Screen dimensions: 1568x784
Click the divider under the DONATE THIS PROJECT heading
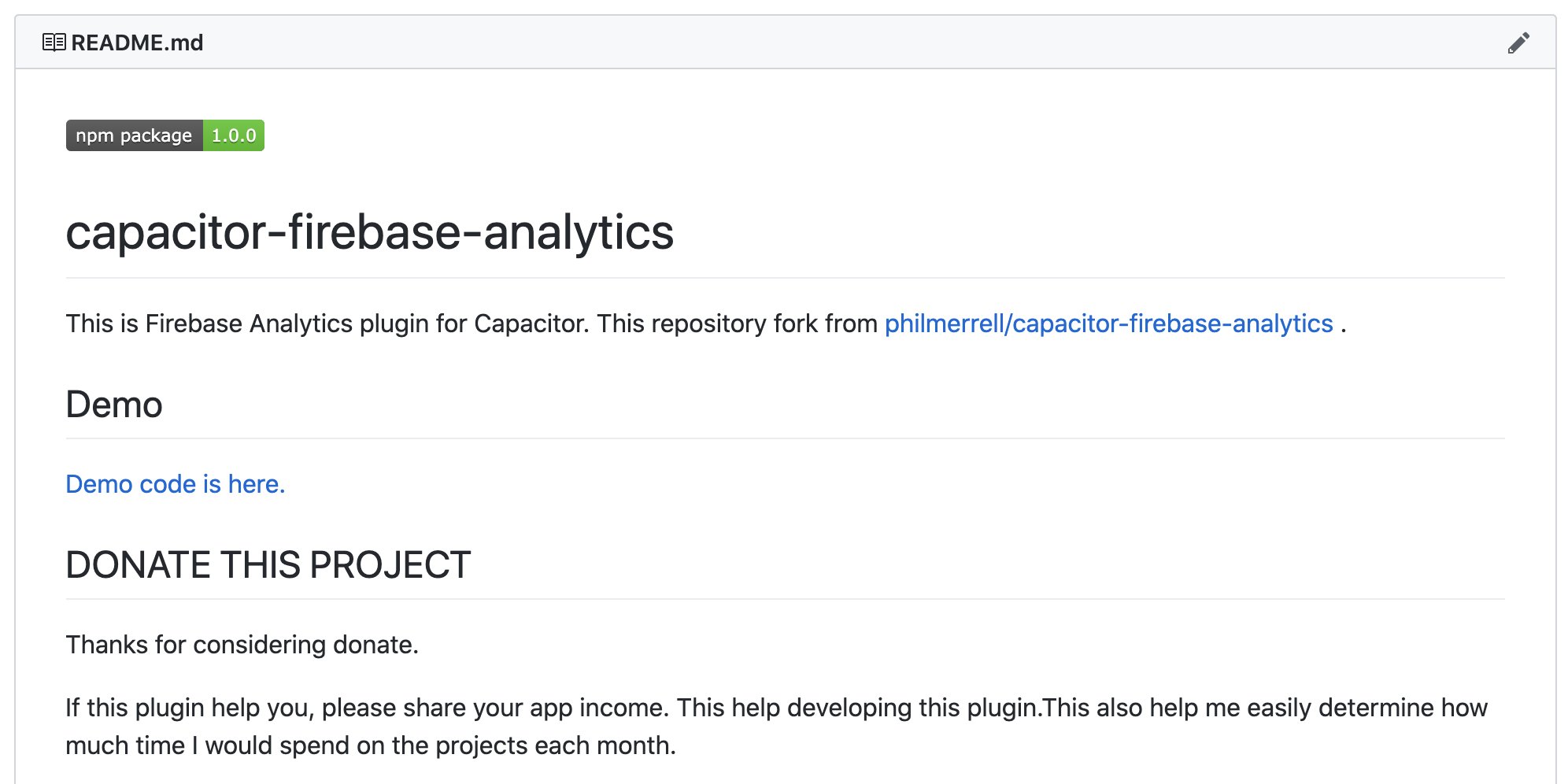click(785, 599)
